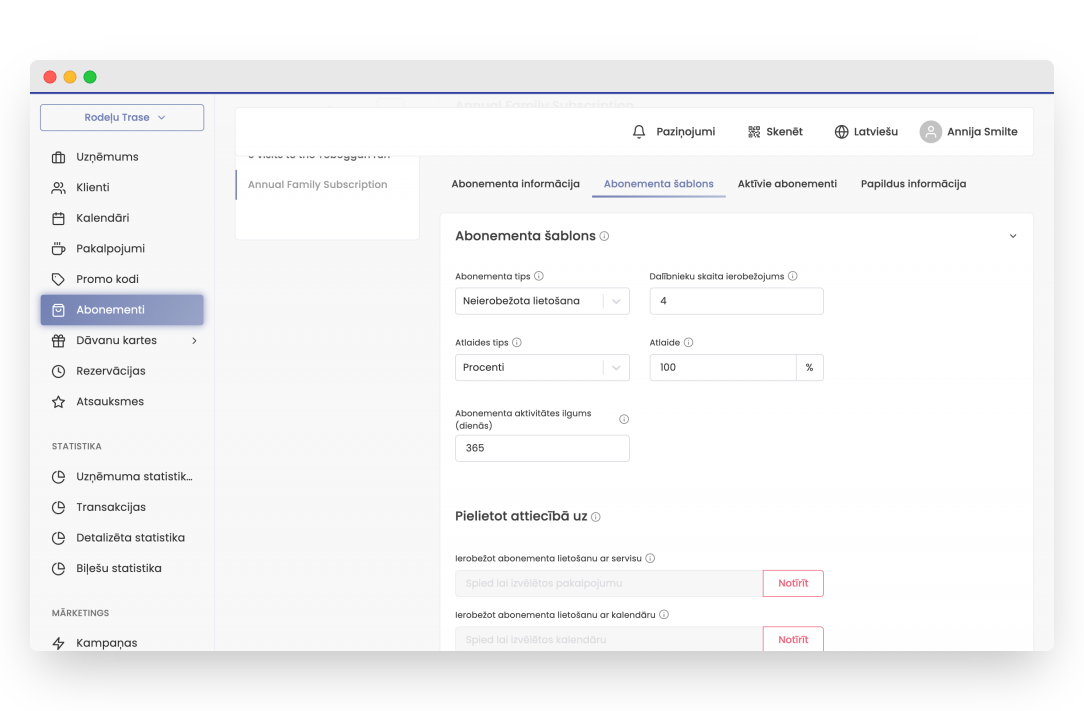Click info icon beside Dalībnieku skaita ierobežojums
Image resolution: width=1084 pixels, height=711 pixels.
[793, 276]
